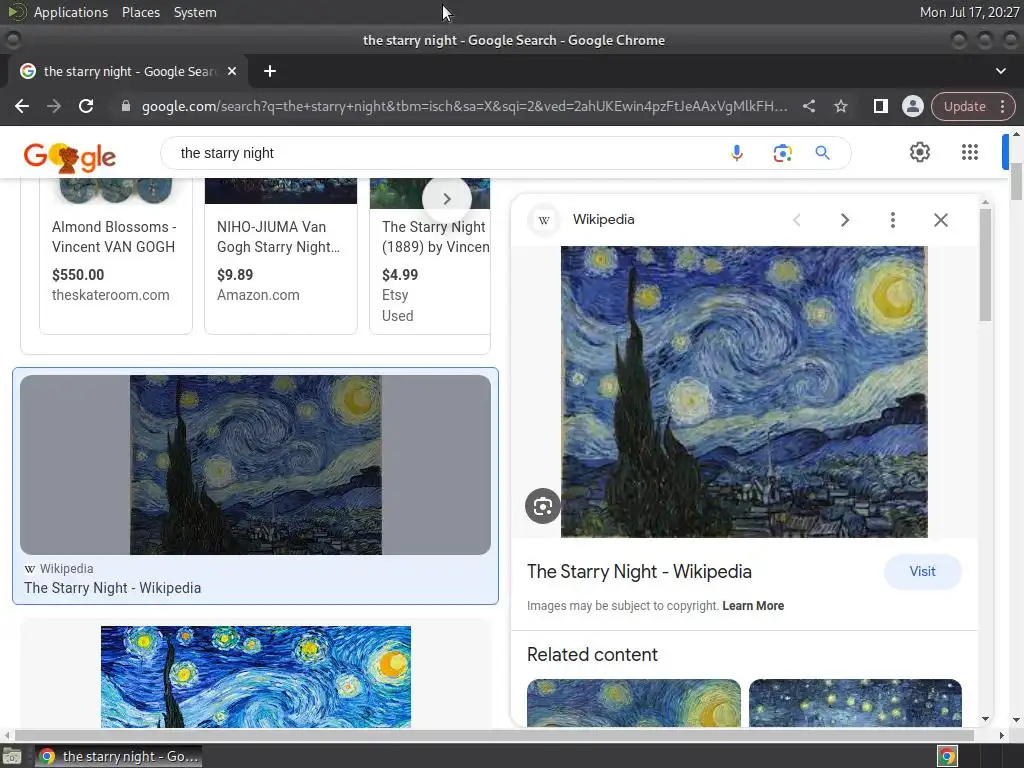Image resolution: width=1024 pixels, height=768 pixels.
Task: Click the Update button in Chrome
Action: pos(965,106)
